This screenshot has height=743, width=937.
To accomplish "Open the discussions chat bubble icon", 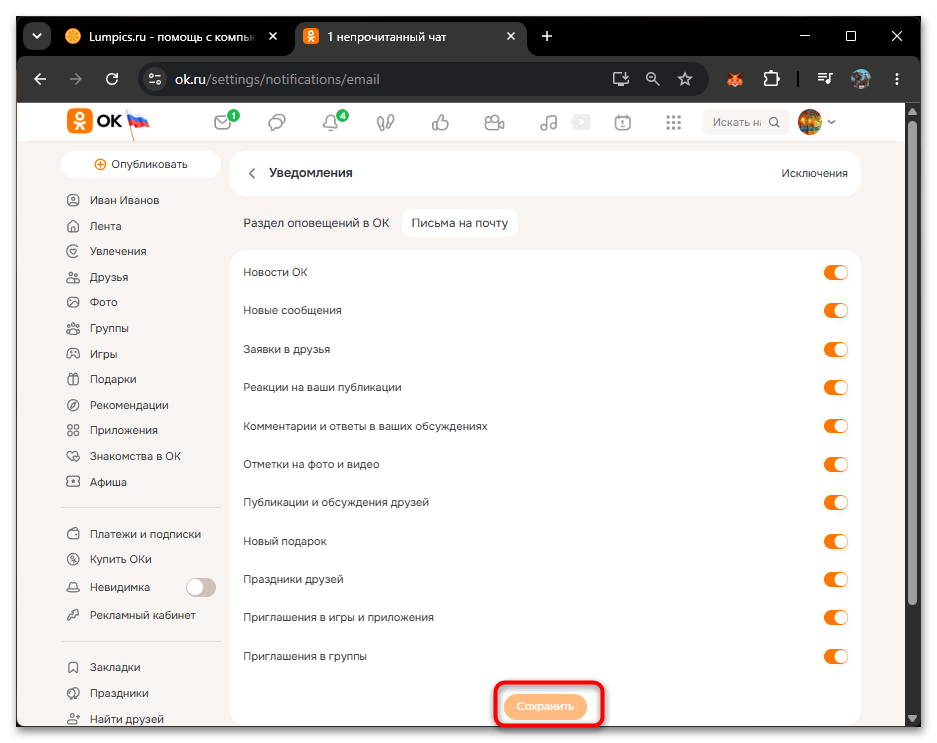I will 277,123.
